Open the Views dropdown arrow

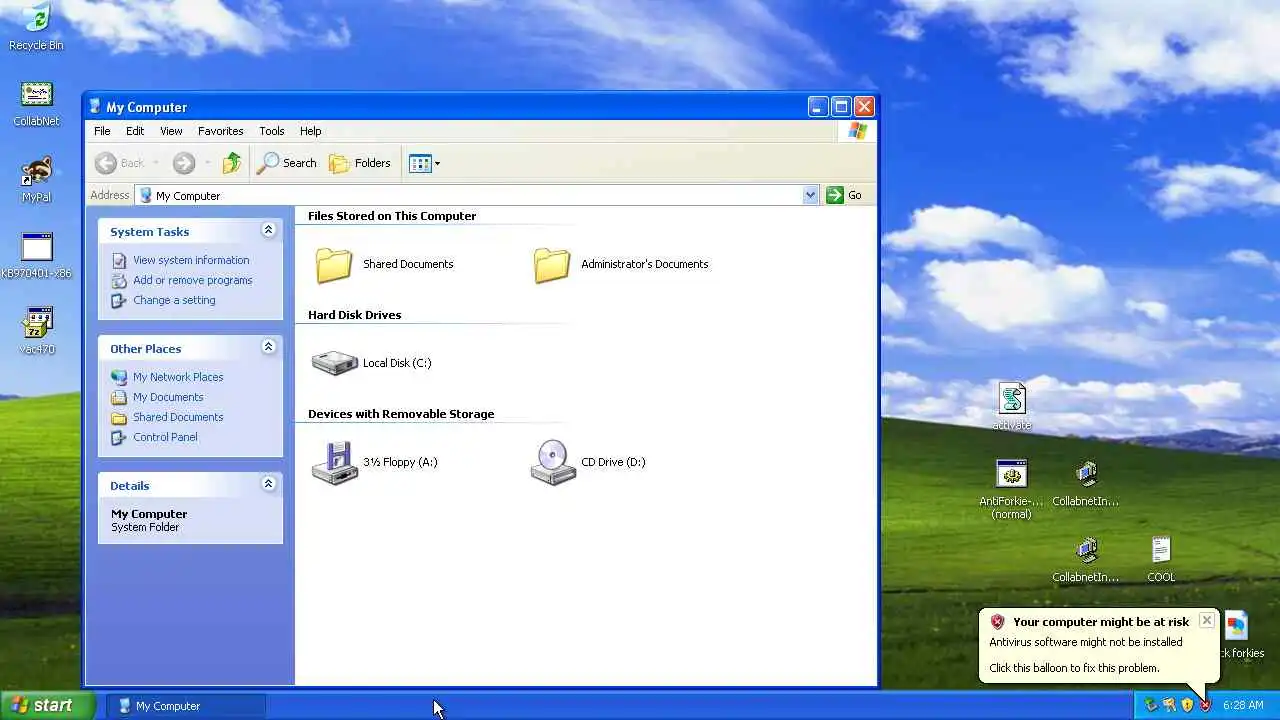pyautogui.click(x=437, y=163)
